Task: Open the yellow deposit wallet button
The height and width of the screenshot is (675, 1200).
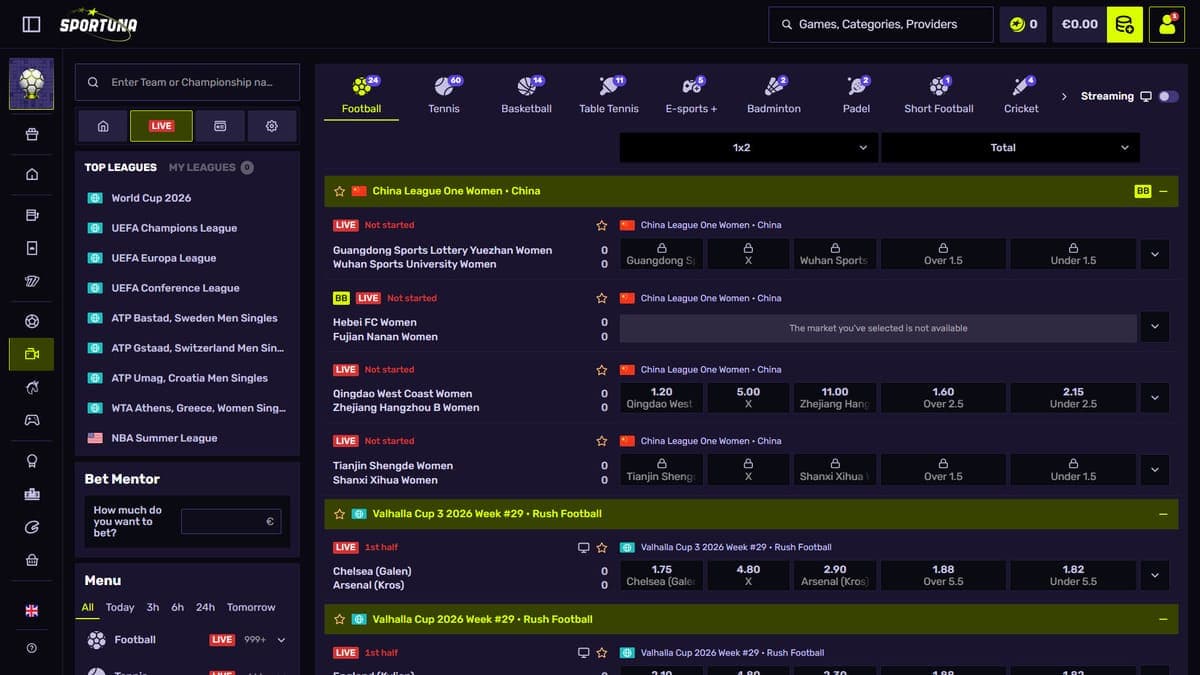Action: pos(1125,24)
